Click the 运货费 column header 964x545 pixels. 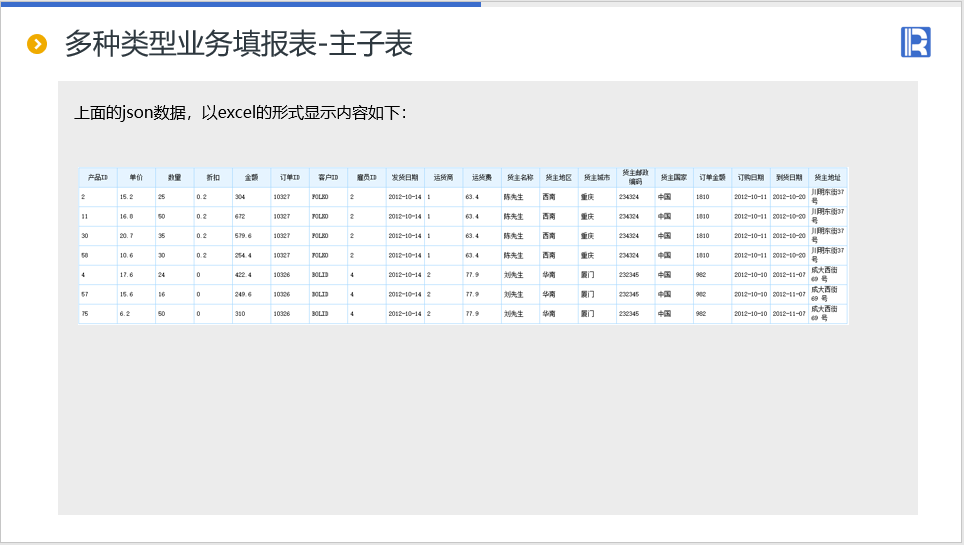coord(482,178)
